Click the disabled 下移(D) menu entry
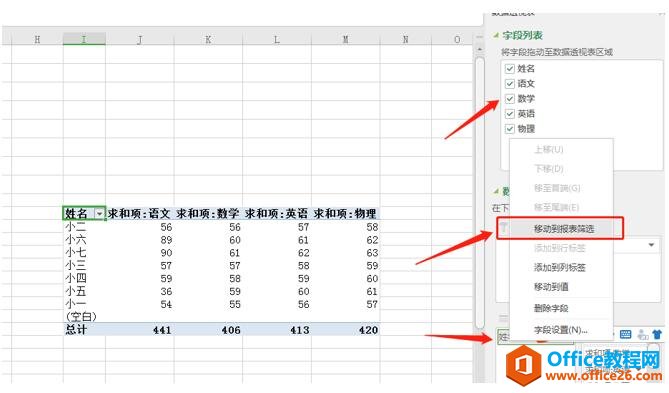Viewport: 669px width, 393px height. pyautogui.click(x=548, y=169)
